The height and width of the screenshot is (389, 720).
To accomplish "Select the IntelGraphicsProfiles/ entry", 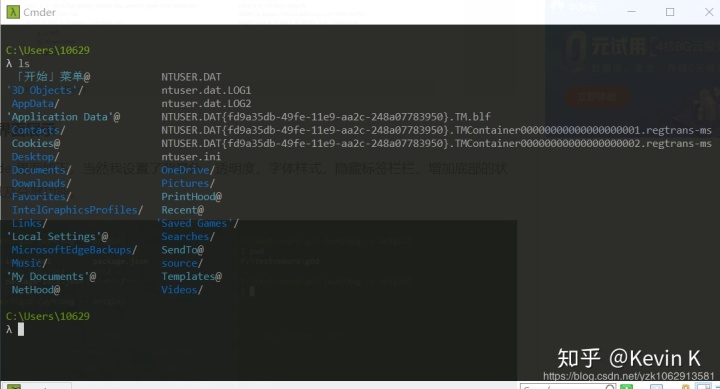I will tap(78, 210).
